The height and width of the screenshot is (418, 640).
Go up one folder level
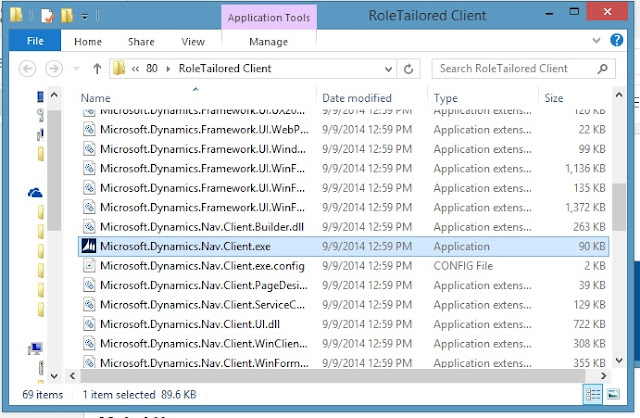click(x=97, y=69)
